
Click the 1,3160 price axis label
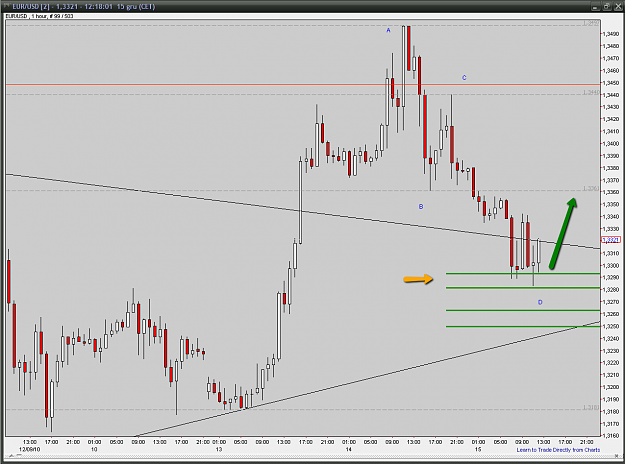(x=611, y=436)
